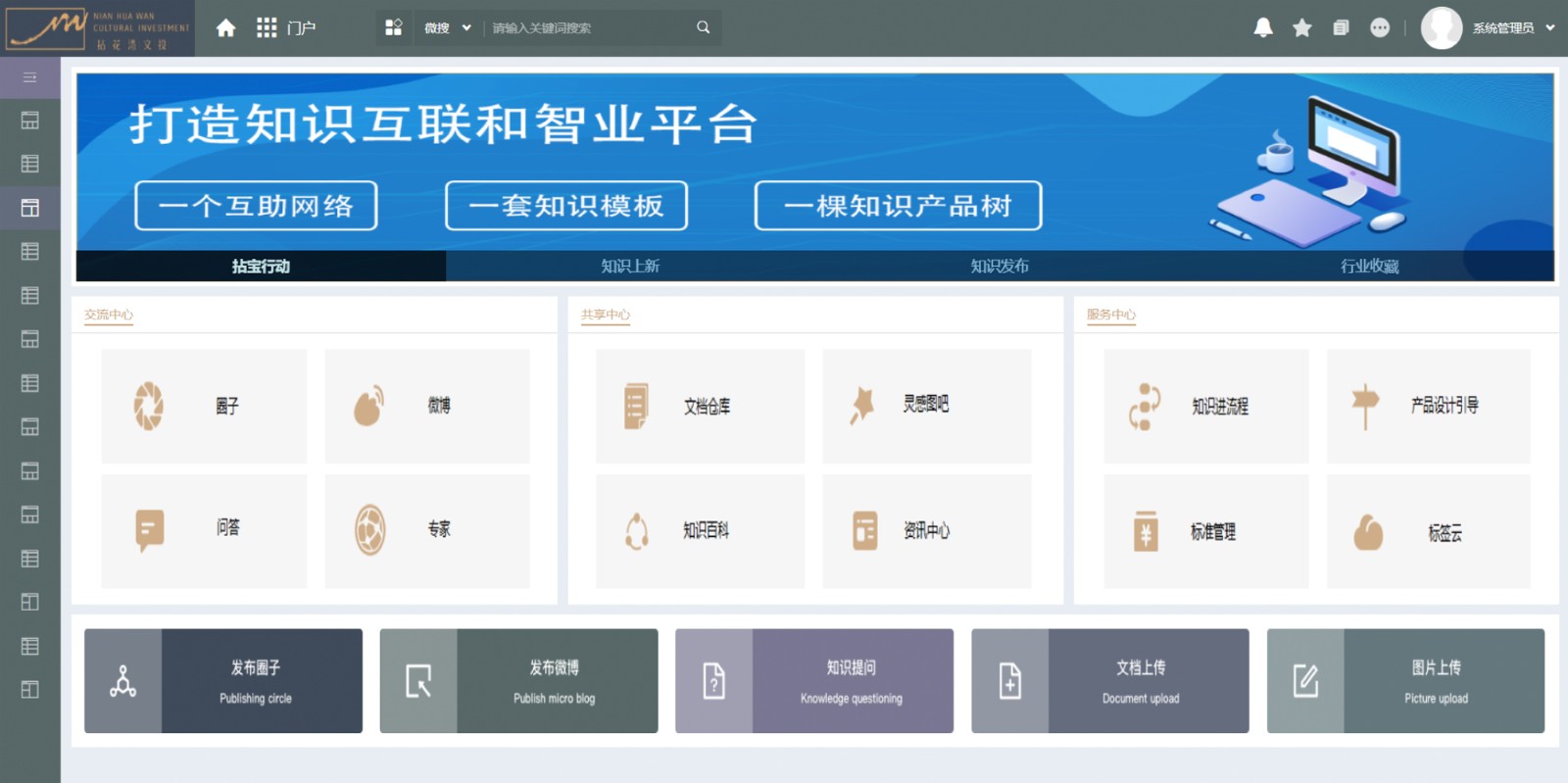
Task: Click the document icon in the header
Action: click(1341, 27)
